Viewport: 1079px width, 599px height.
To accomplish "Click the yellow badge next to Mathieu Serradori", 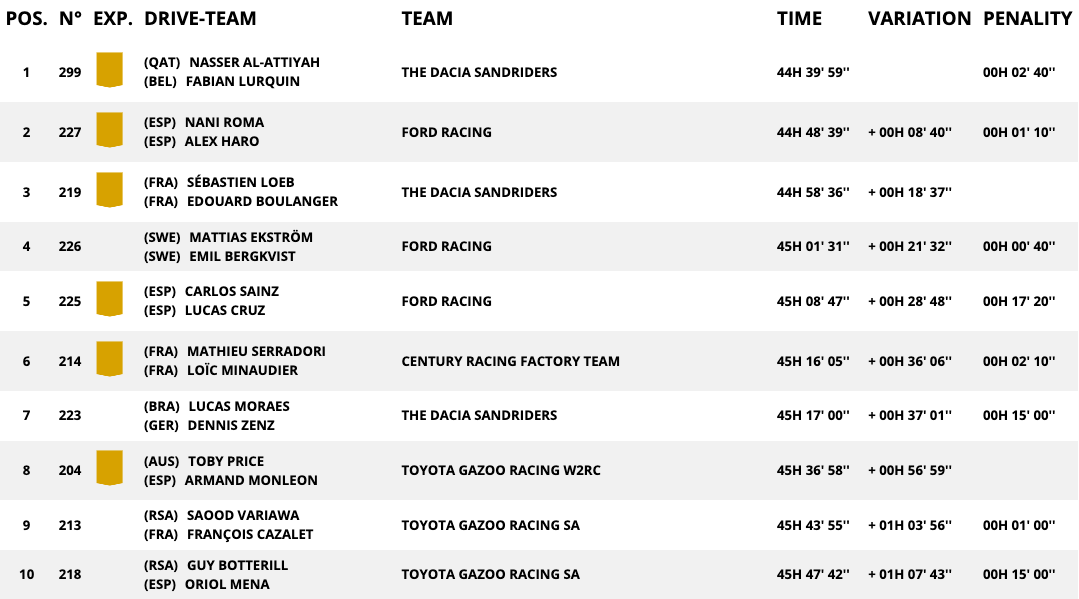I will pos(109,359).
